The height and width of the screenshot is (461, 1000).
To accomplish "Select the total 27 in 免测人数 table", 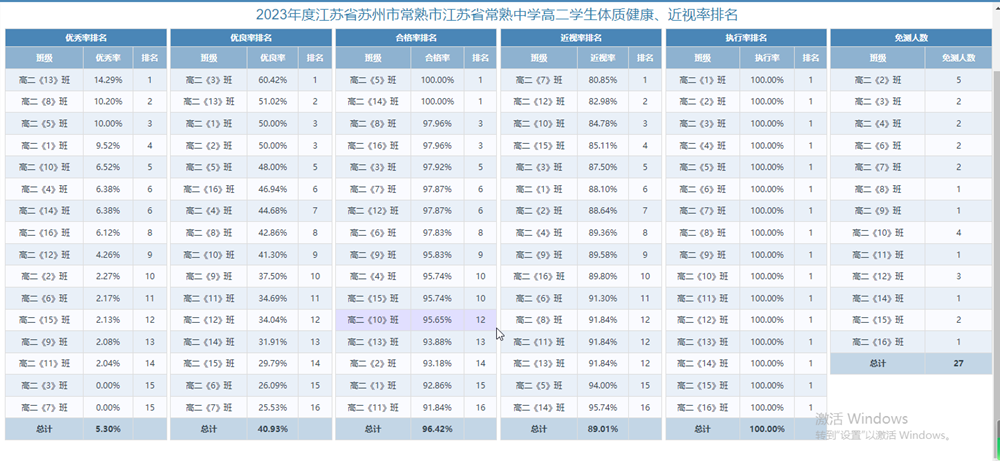I will [959, 363].
